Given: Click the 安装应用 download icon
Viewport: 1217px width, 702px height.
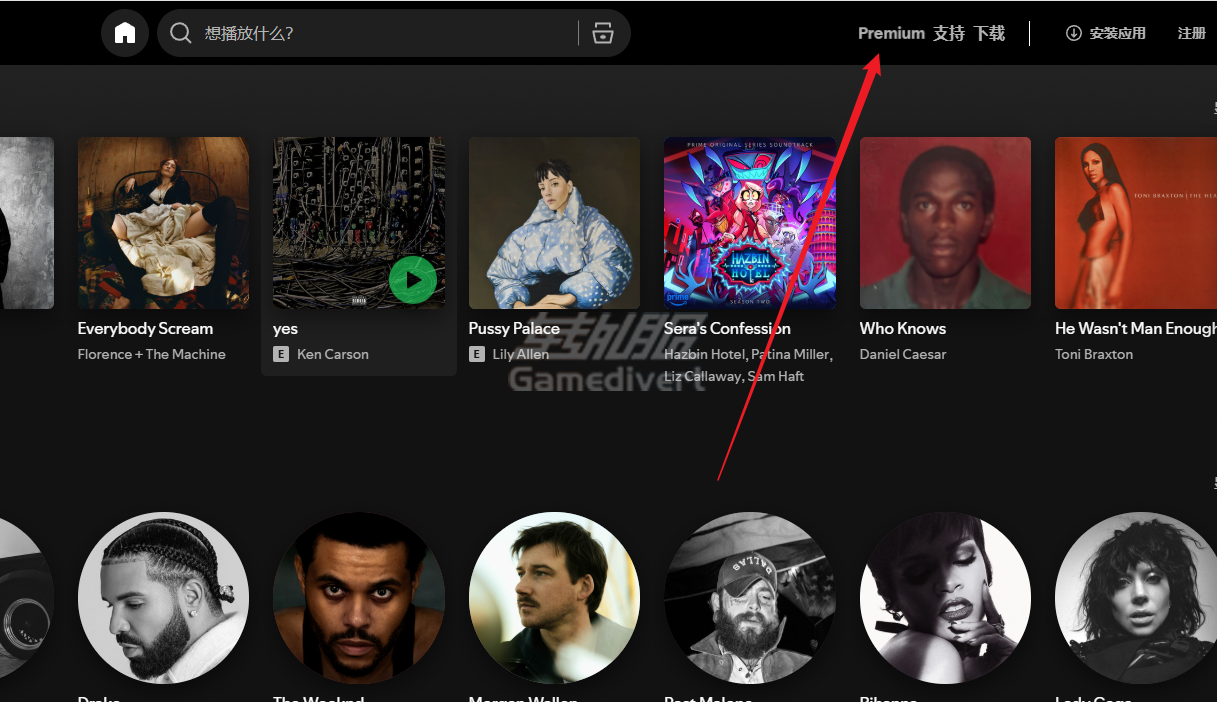Looking at the screenshot, I should point(1073,32).
